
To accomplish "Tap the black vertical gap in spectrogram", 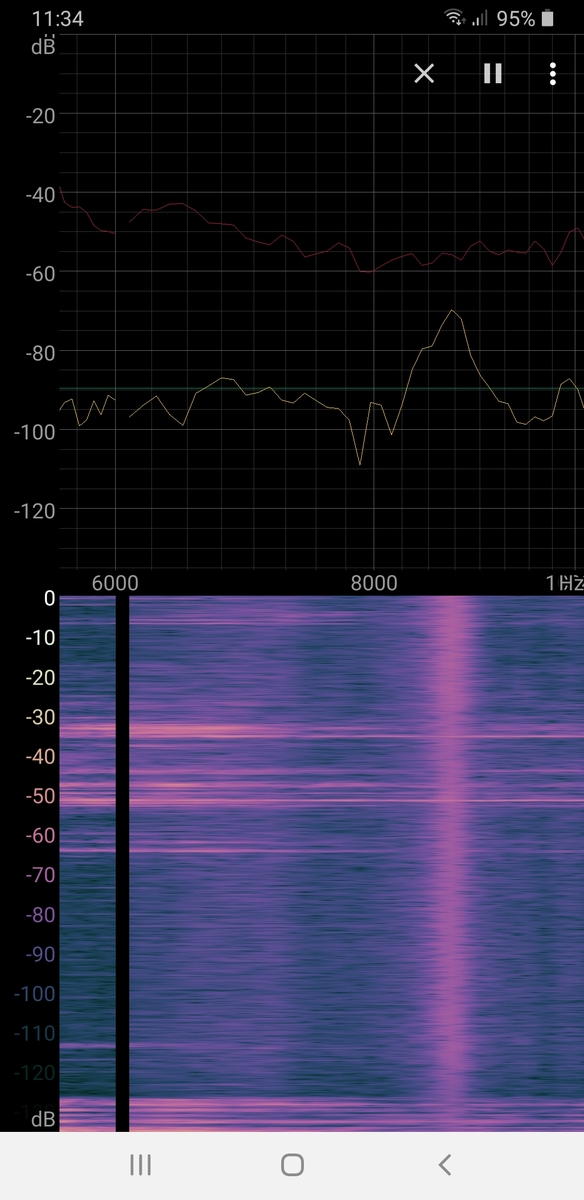I will 123,864.
